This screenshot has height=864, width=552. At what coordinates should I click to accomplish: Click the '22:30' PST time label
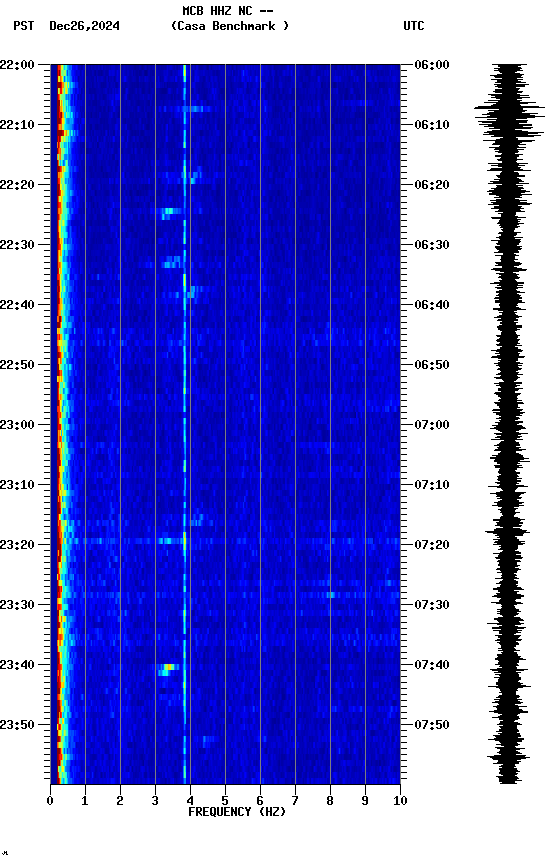point(17,245)
